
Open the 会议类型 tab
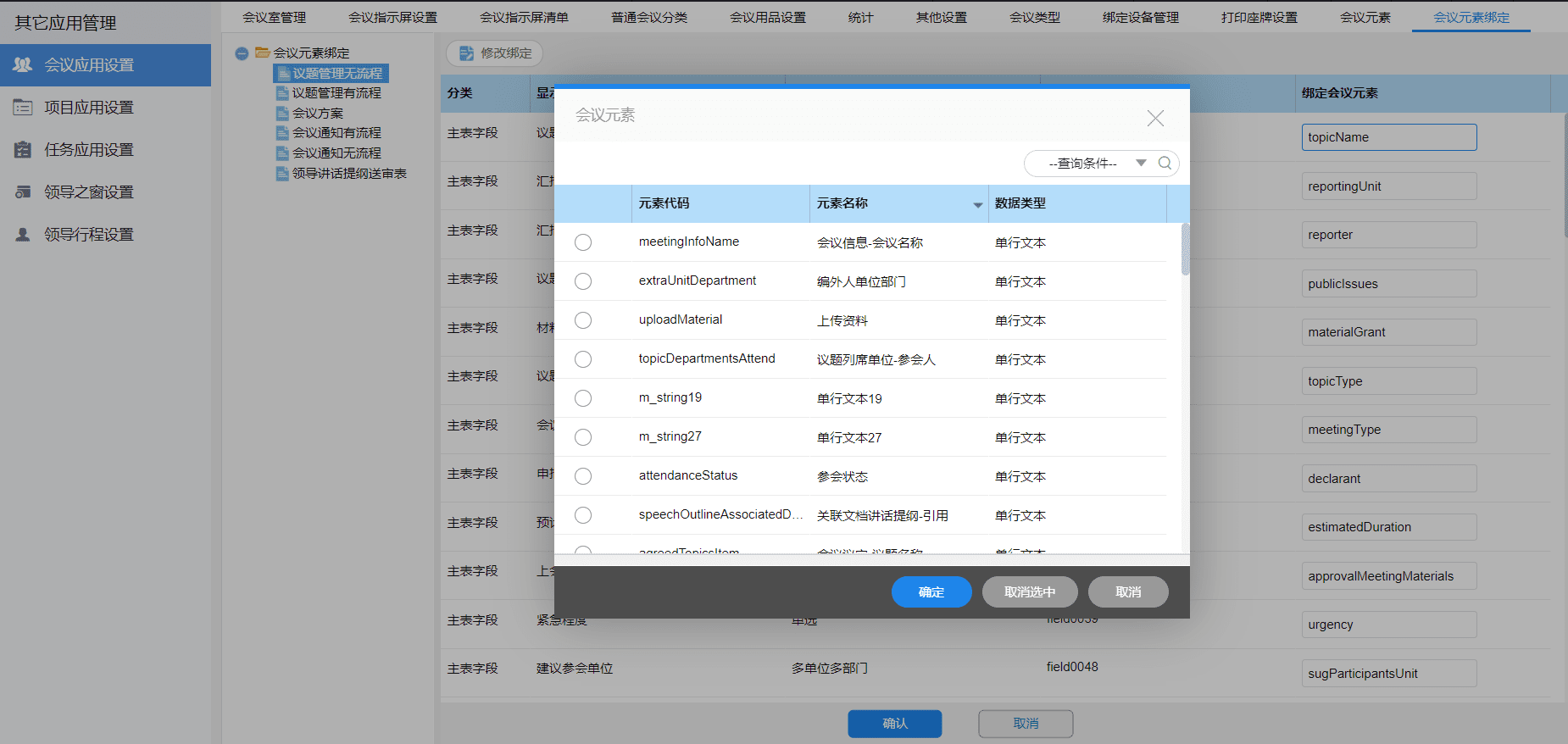1035,17
